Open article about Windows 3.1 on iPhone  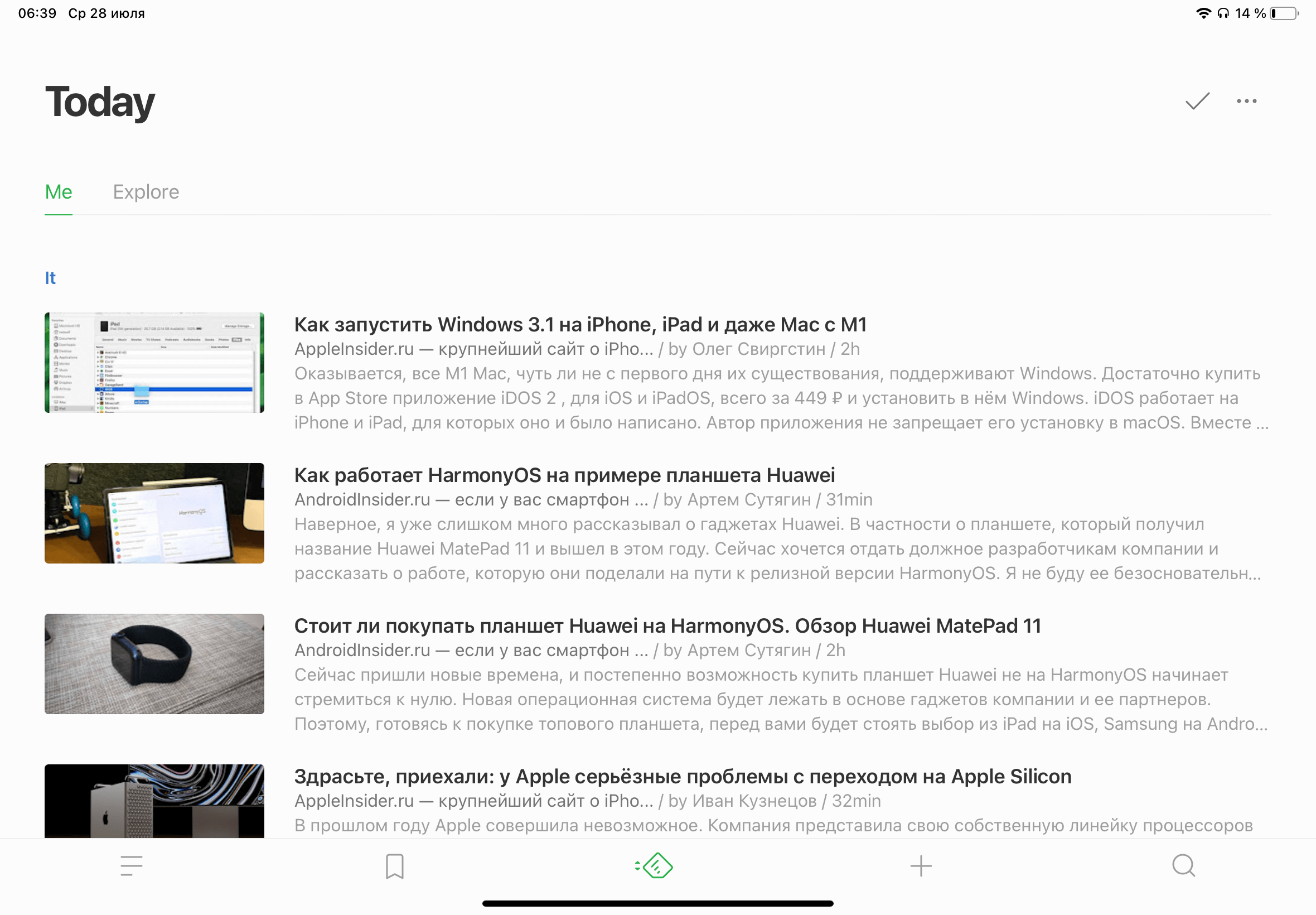580,325
